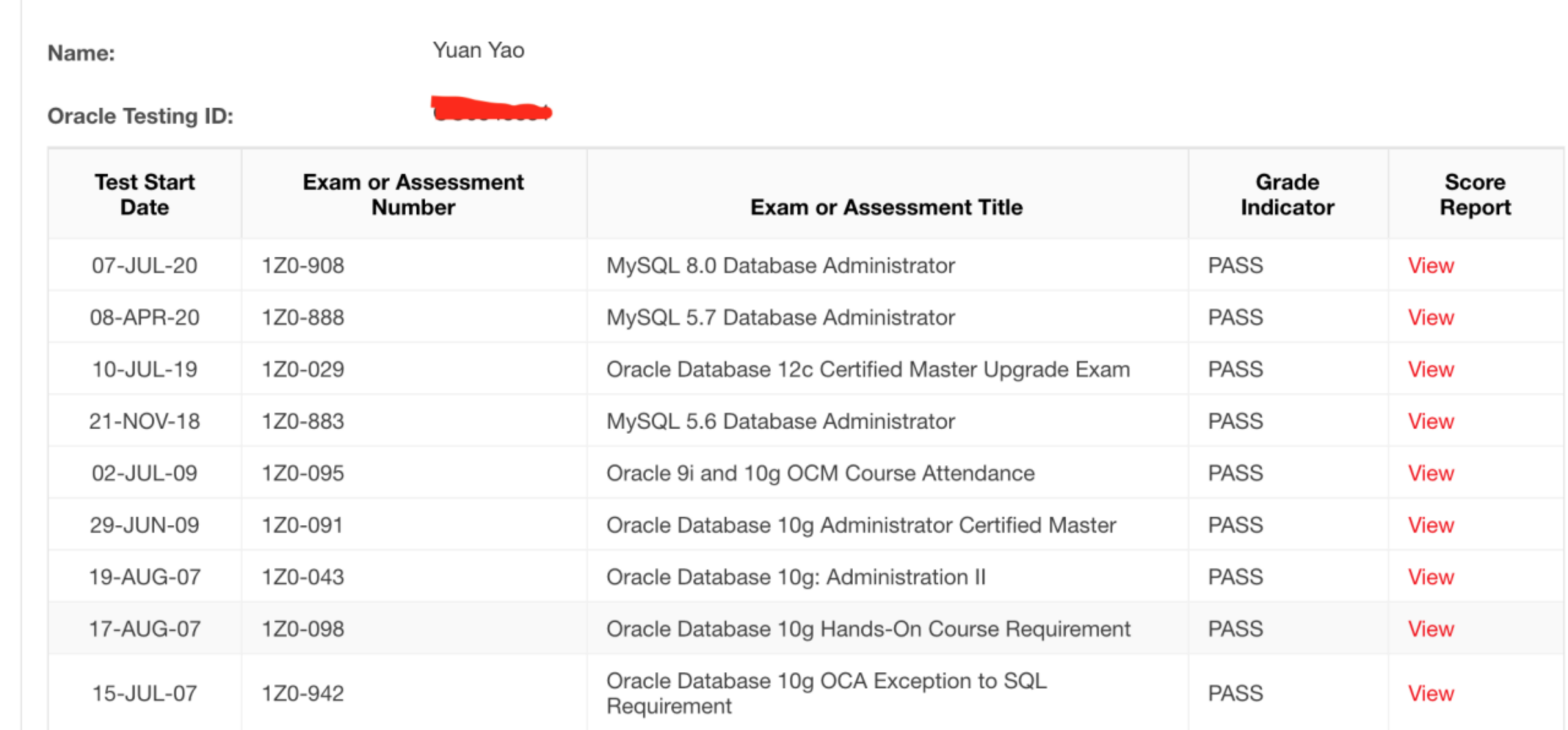Open View link for MySQL 8.0 Database Administrator
Image resolution: width=1568 pixels, height=730 pixels.
tap(1430, 266)
